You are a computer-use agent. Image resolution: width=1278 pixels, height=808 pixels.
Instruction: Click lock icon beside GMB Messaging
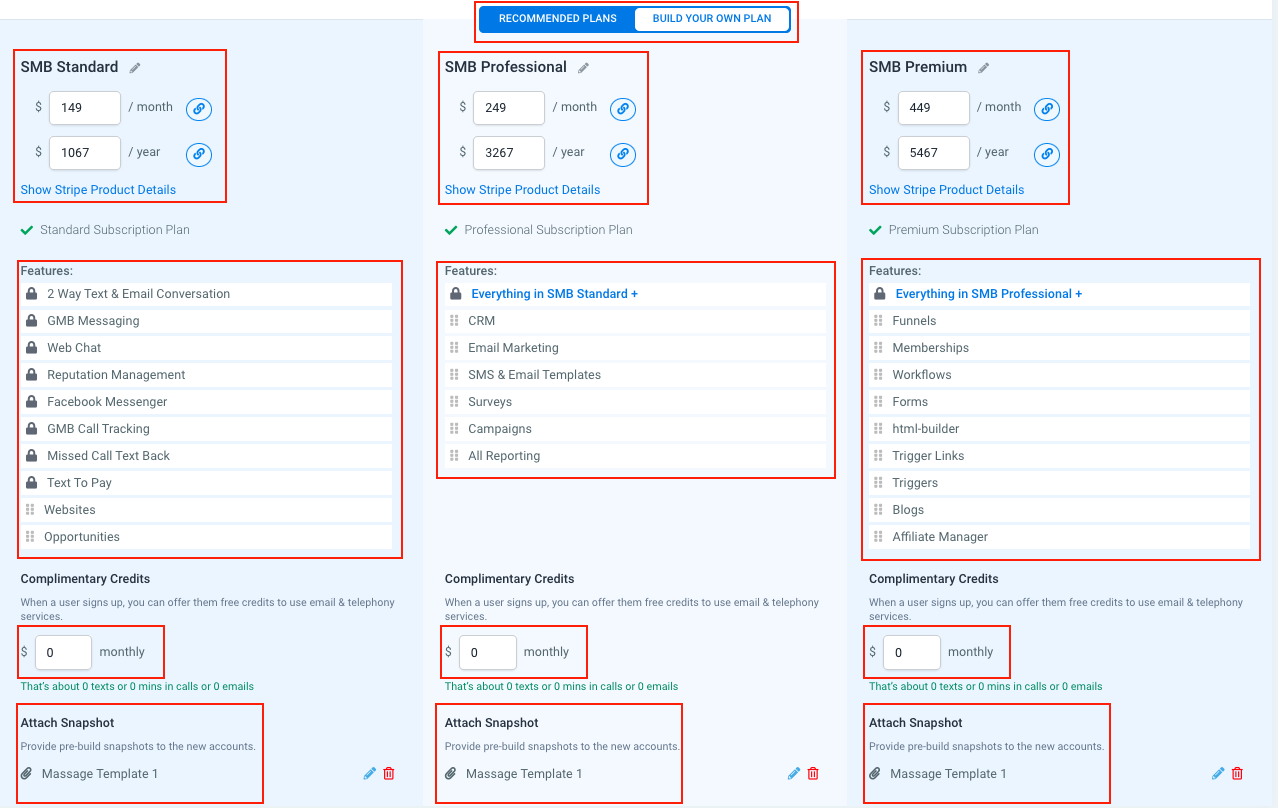point(31,321)
